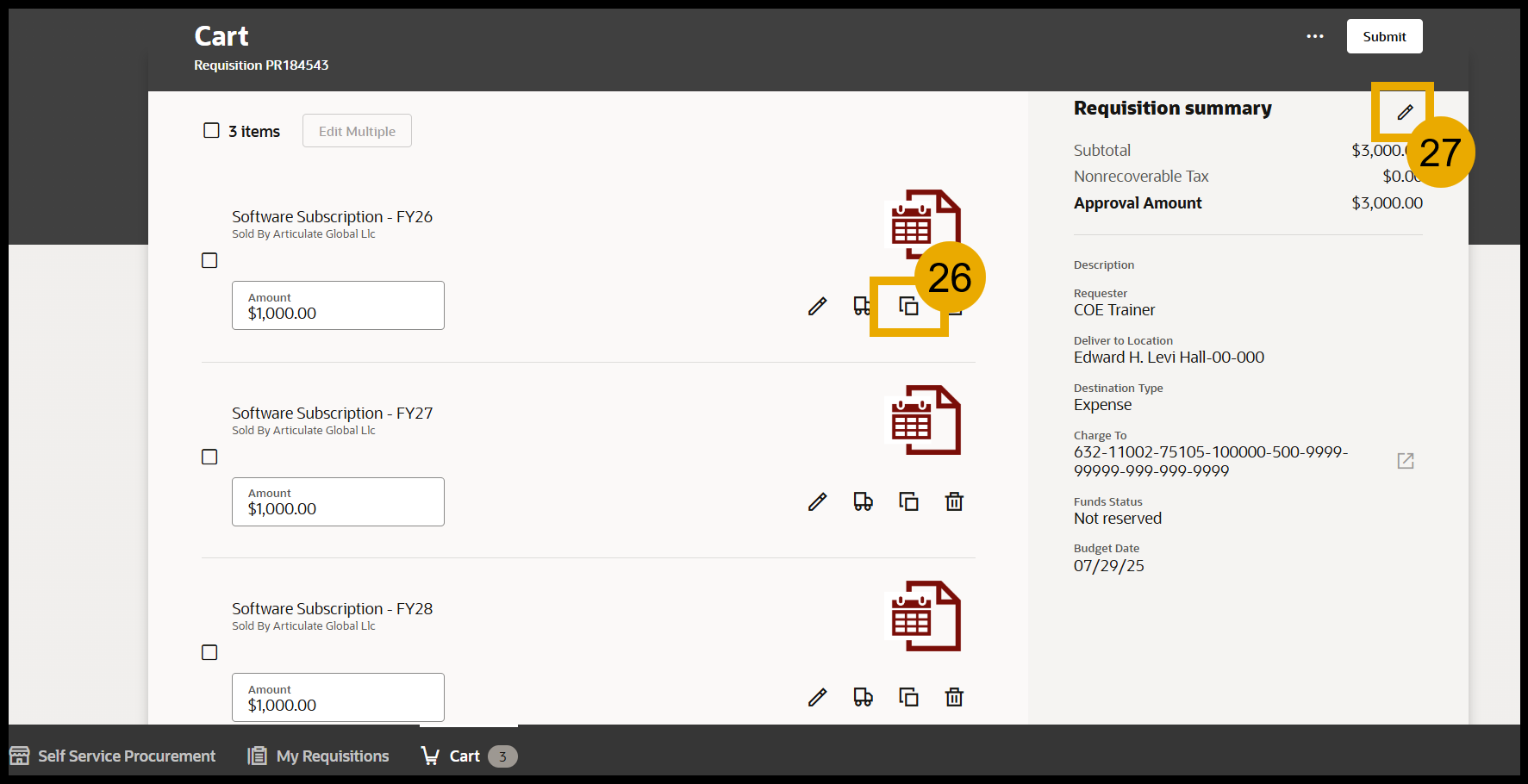Switch to the Cart tab
The width and height of the screenshot is (1528, 784).
(468, 756)
